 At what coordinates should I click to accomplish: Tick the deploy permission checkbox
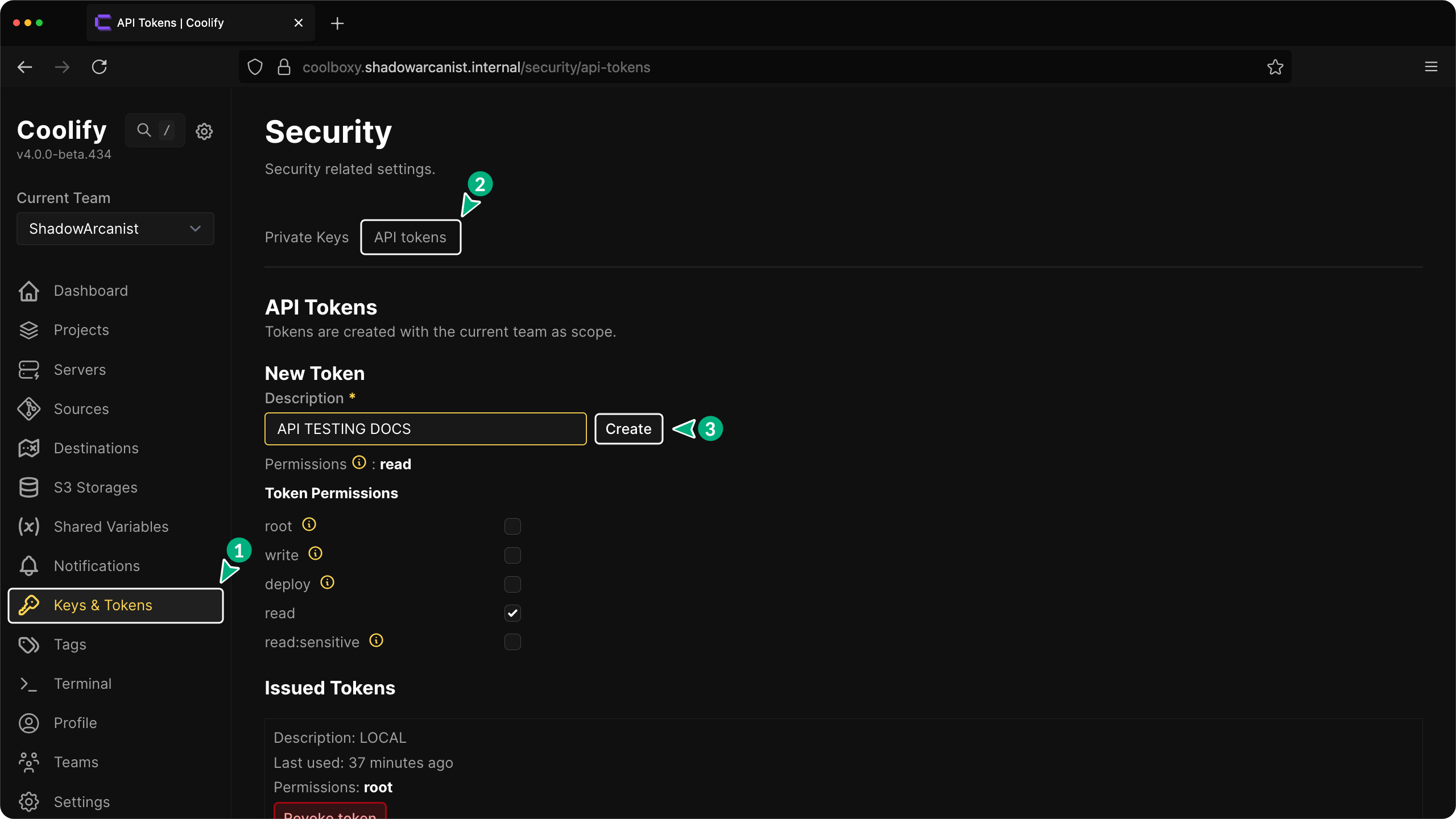(x=512, y=584)
